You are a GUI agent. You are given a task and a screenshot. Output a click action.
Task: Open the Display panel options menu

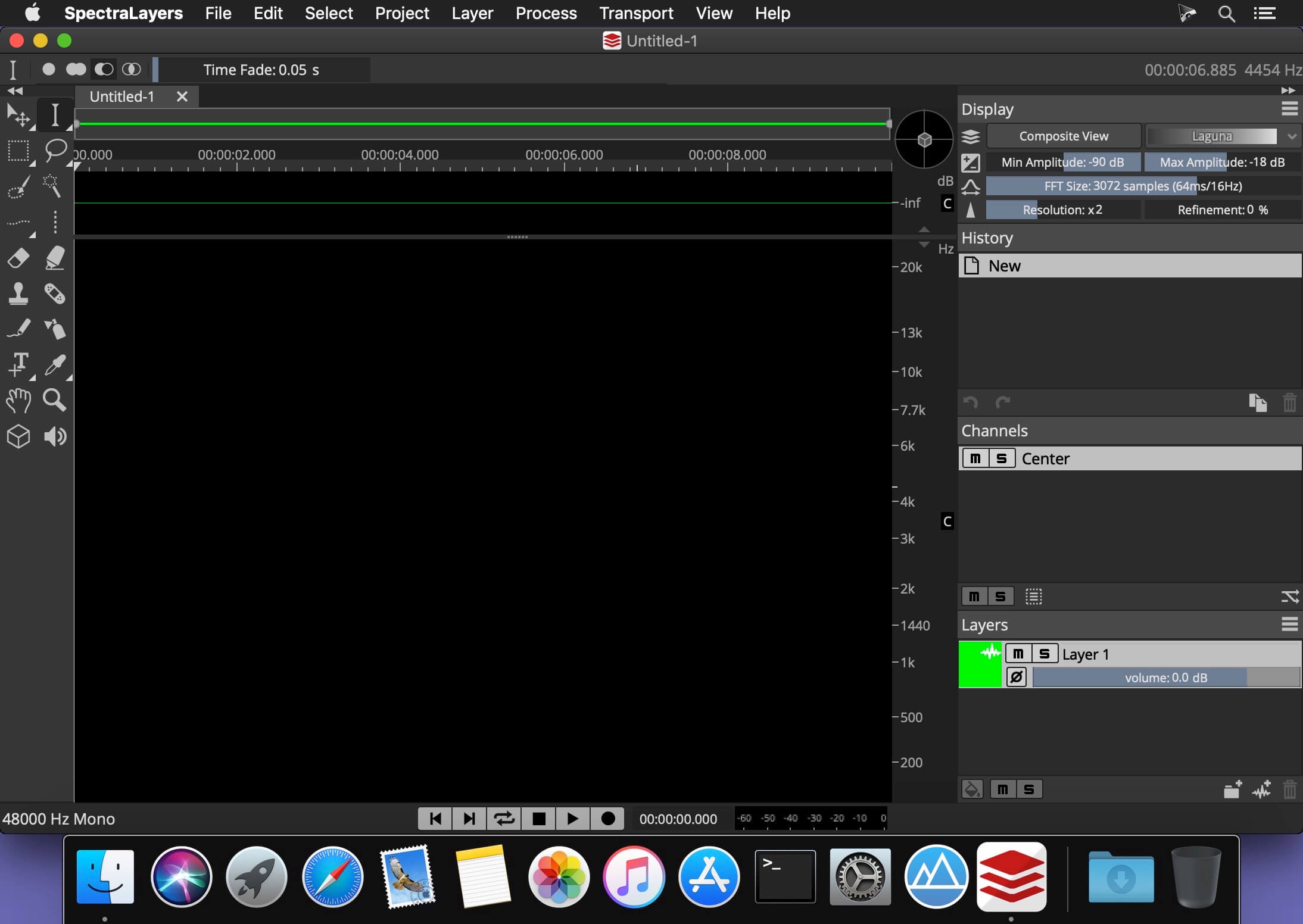1289,109
